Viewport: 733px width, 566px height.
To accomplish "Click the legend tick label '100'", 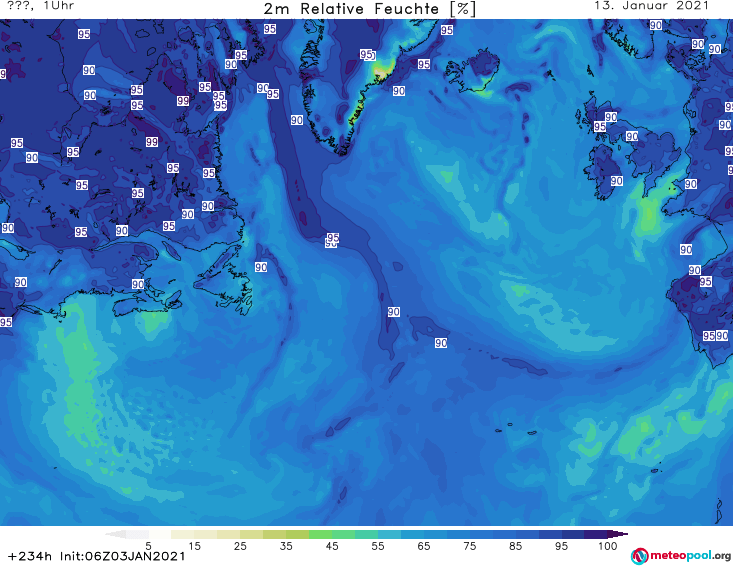I will click(608, 546).
